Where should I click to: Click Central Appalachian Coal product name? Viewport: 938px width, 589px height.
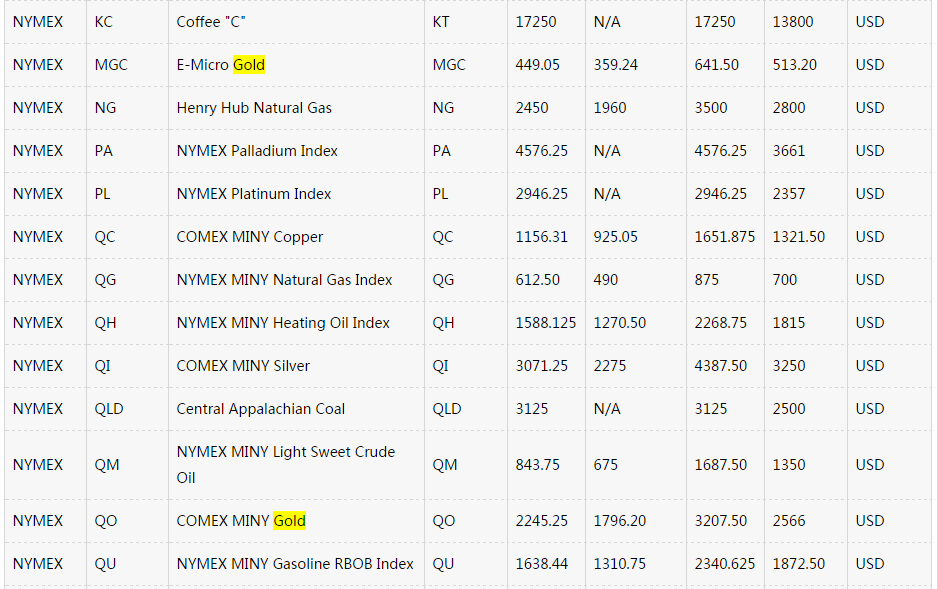click(x=261, y=410)
